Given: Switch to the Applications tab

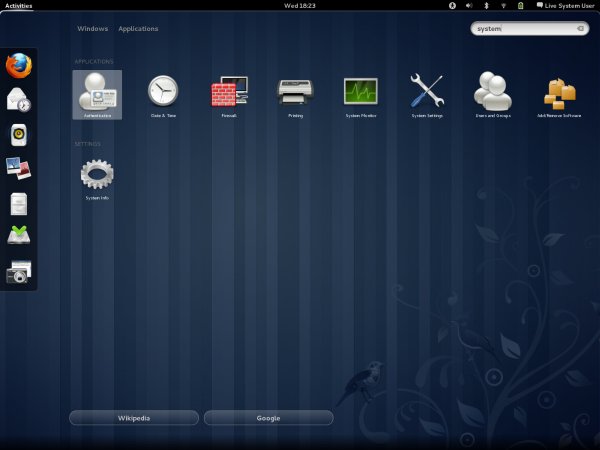Looking at the screenshot, I should (x=138, y=29).
